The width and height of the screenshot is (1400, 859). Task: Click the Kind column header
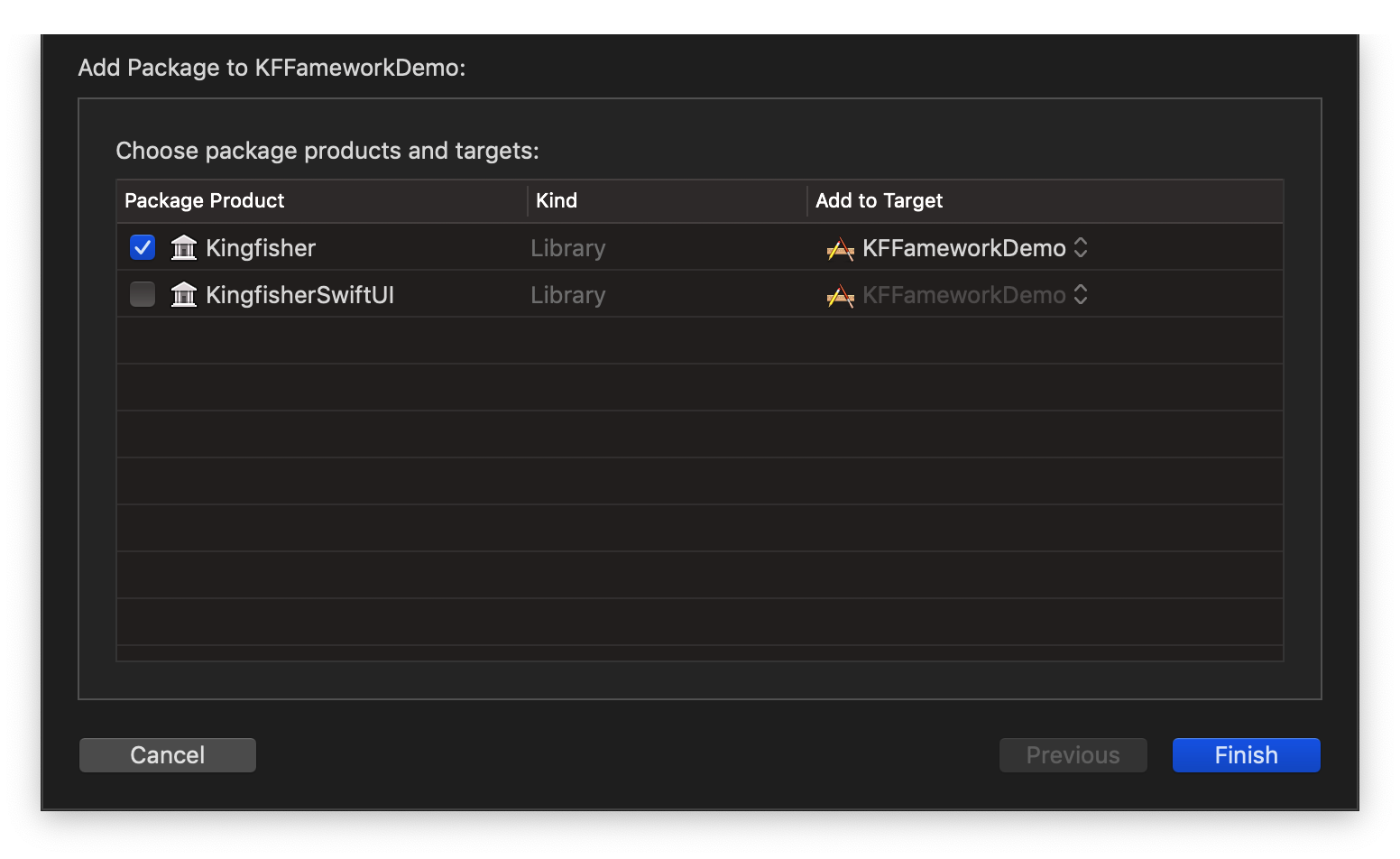557,200
